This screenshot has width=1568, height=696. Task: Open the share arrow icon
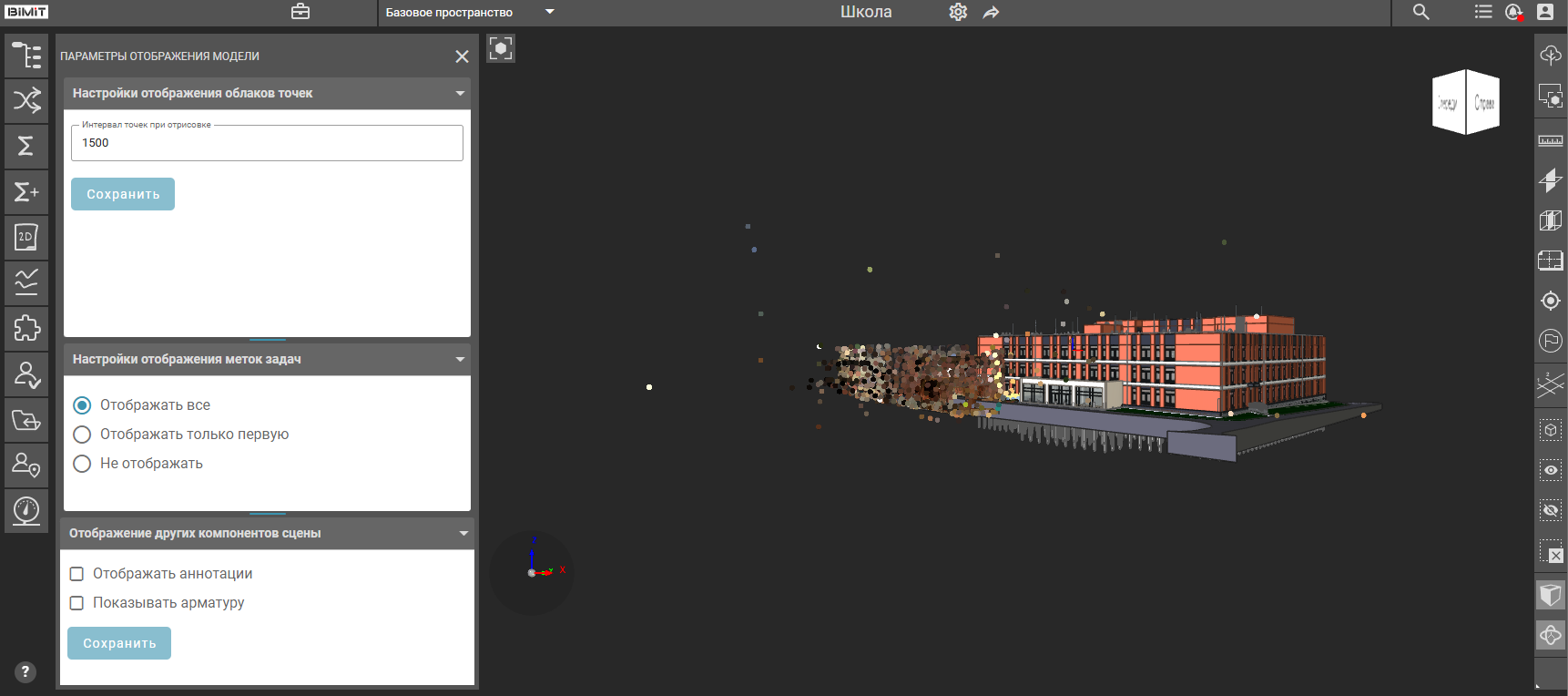(991, 12)
